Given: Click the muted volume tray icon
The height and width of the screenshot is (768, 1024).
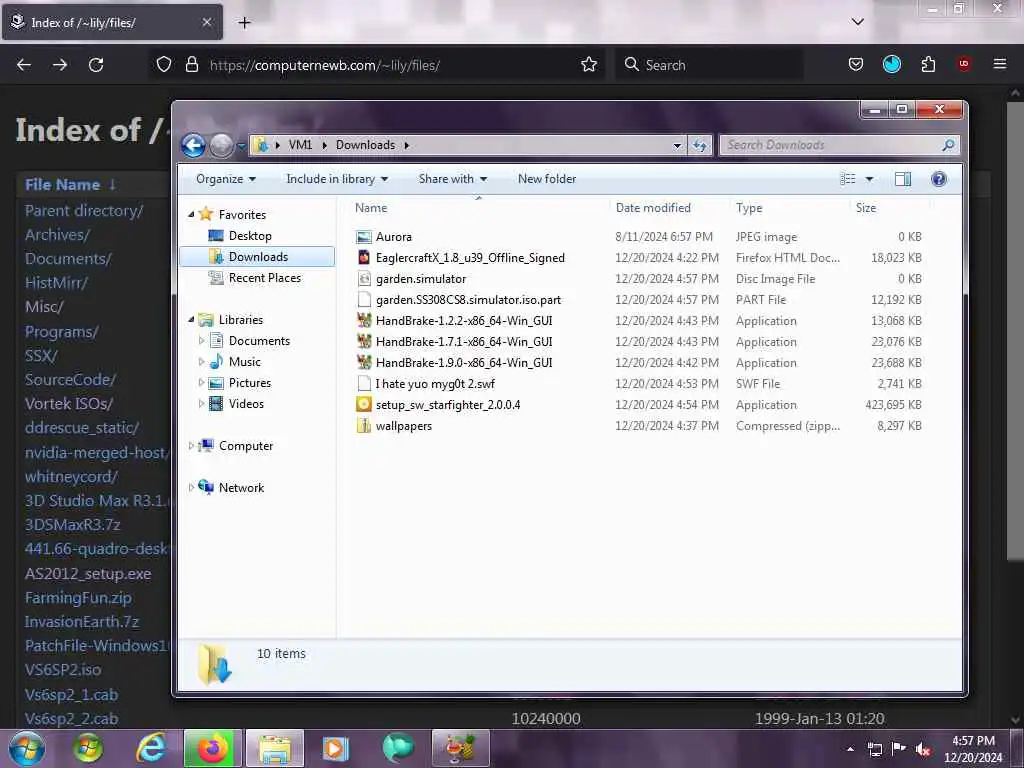Looking at the screenshot, I should pos(923,749).
